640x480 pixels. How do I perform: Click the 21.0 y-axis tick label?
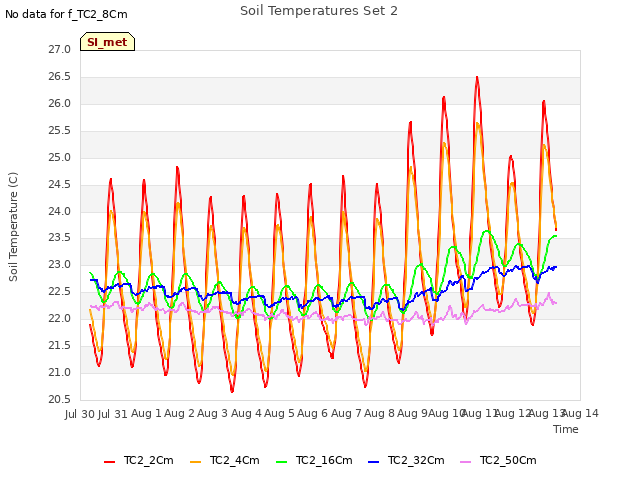[x=60, y=372]
